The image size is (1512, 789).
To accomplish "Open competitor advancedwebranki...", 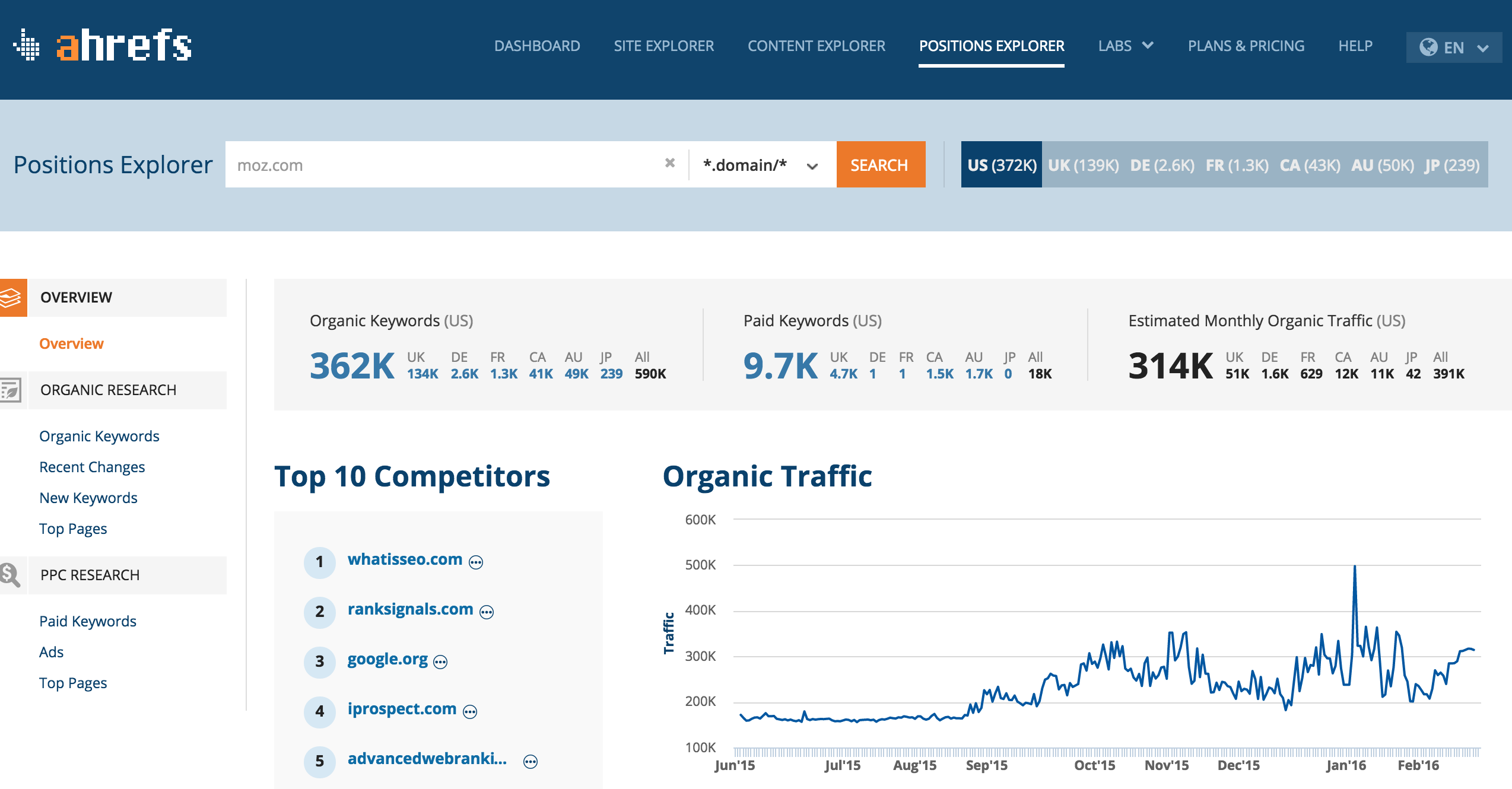I will pyautogui.click(x=427, y=759).
